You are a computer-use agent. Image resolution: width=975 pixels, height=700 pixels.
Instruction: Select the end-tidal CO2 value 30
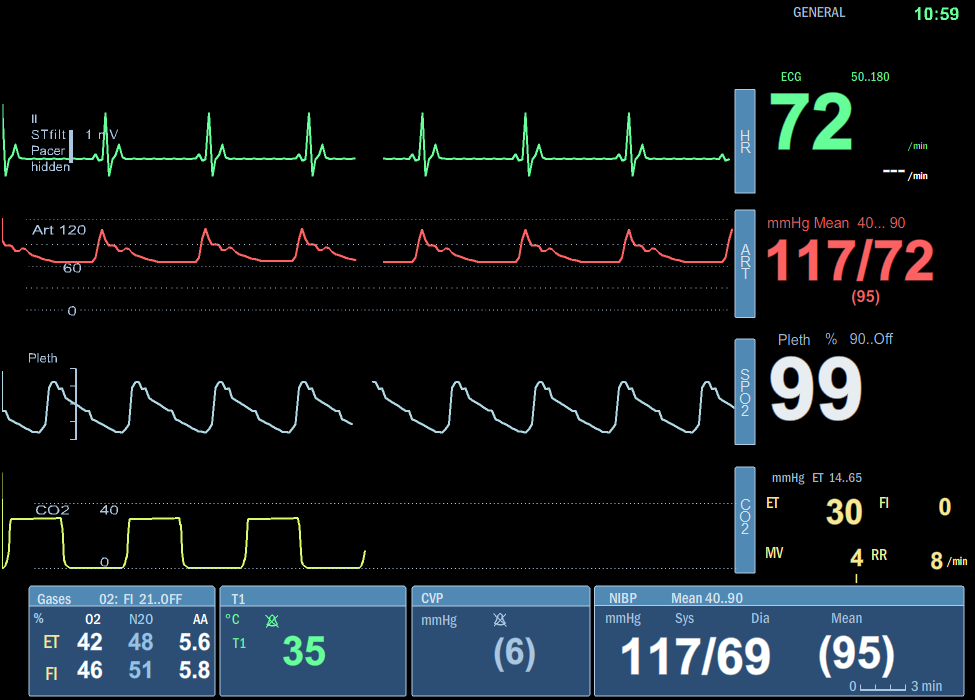click(x=844, y=512)
